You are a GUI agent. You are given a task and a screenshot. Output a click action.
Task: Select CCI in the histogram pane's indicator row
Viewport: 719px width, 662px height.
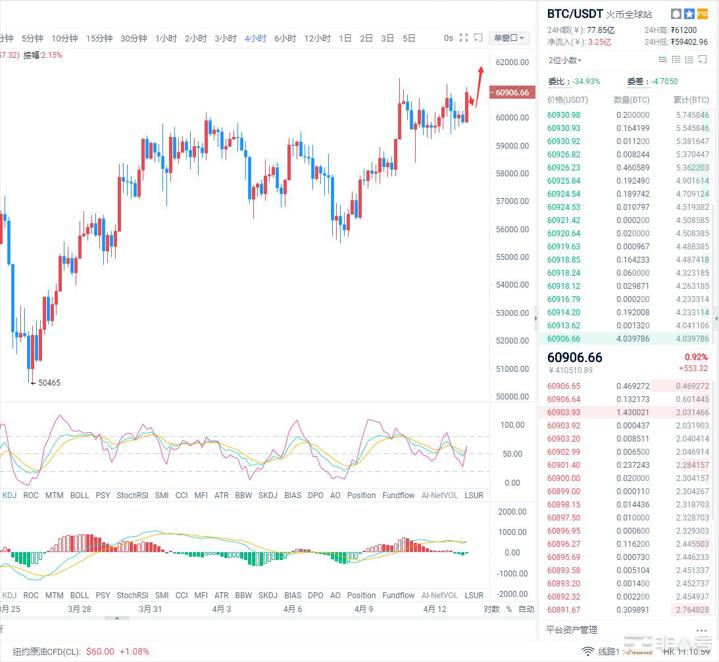[182, 595]
